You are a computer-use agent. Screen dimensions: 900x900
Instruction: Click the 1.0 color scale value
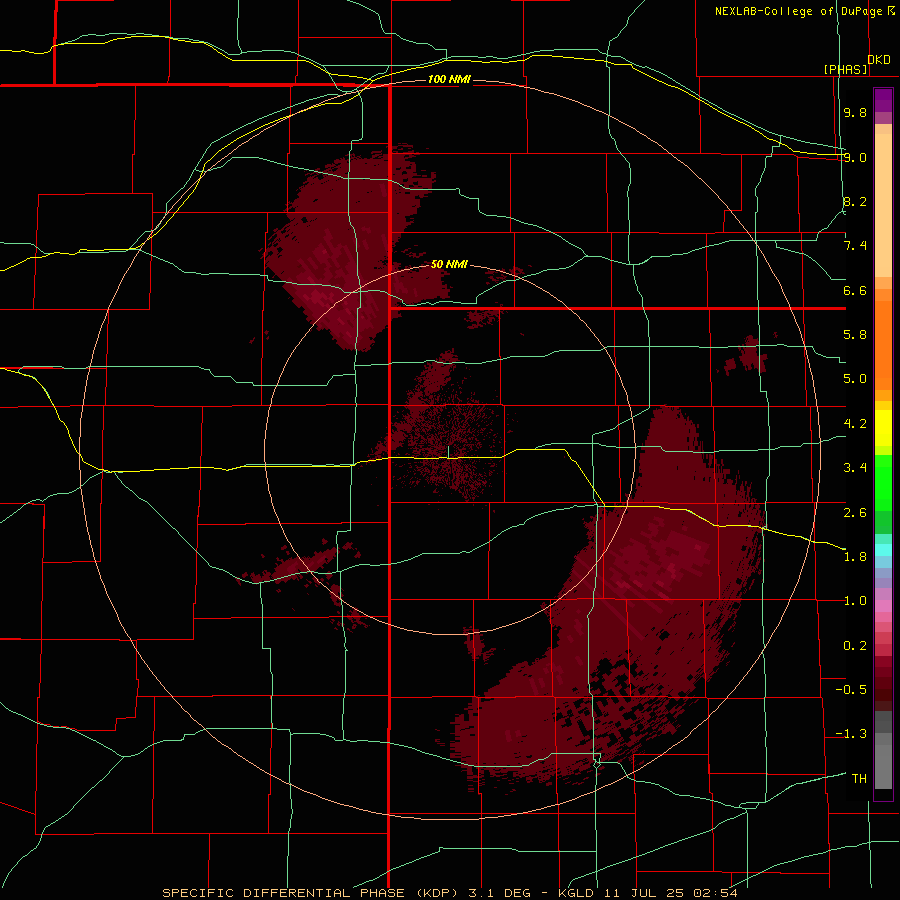coord(855,601)
